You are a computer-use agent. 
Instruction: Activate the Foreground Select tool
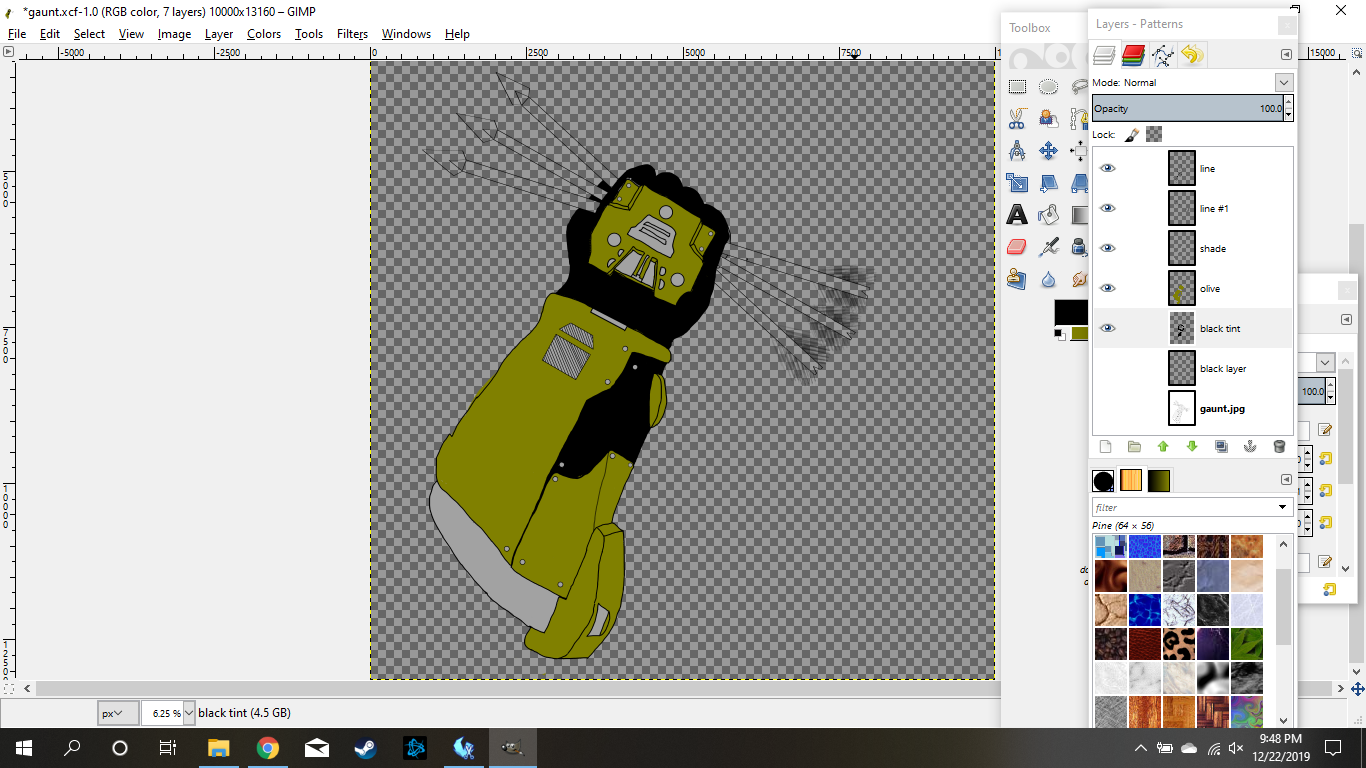[1048, 119]
